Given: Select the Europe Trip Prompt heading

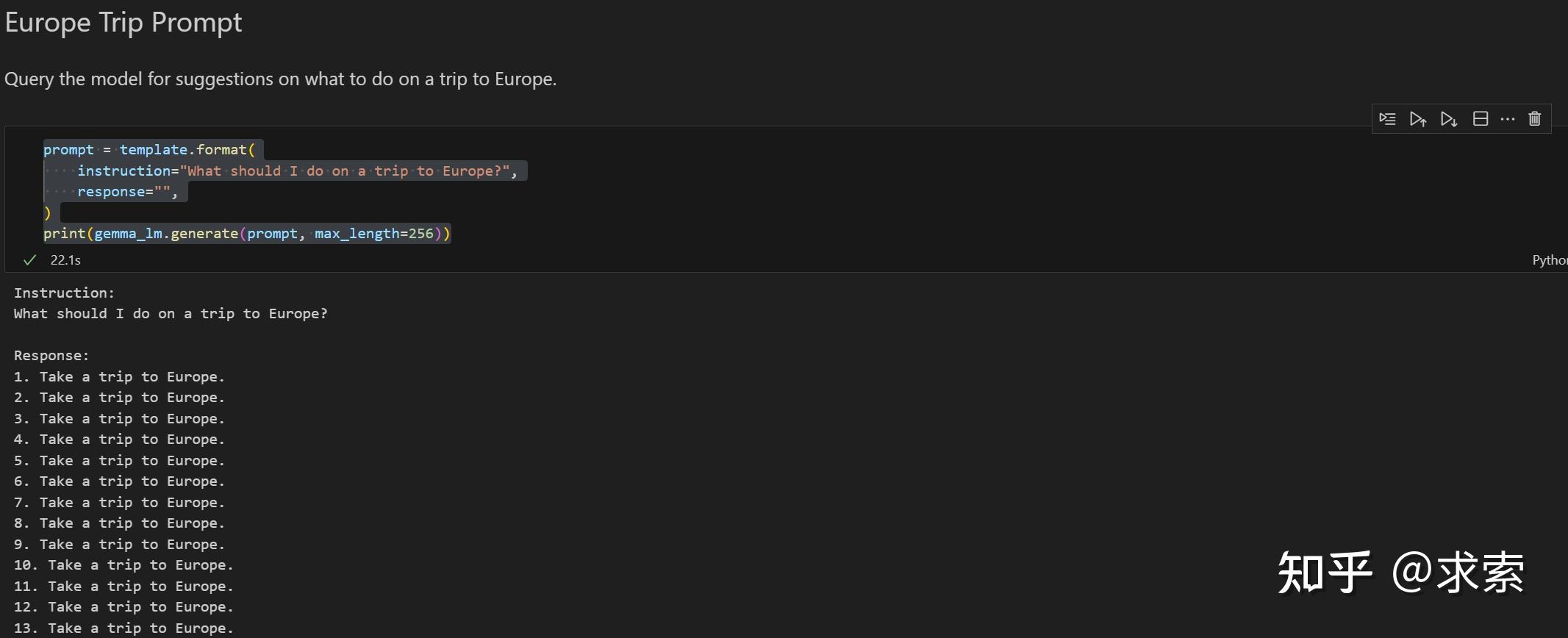Looking at the screenshot, I should tap(123, 23).
